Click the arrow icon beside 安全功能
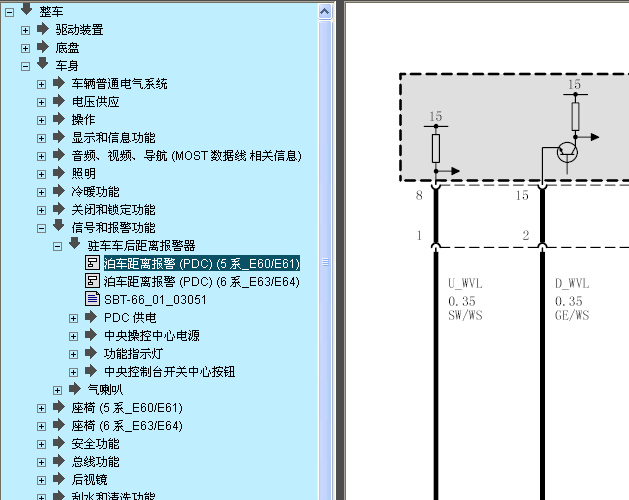The height and width of the screenshot is (500, 629). (x=59, y=442)
